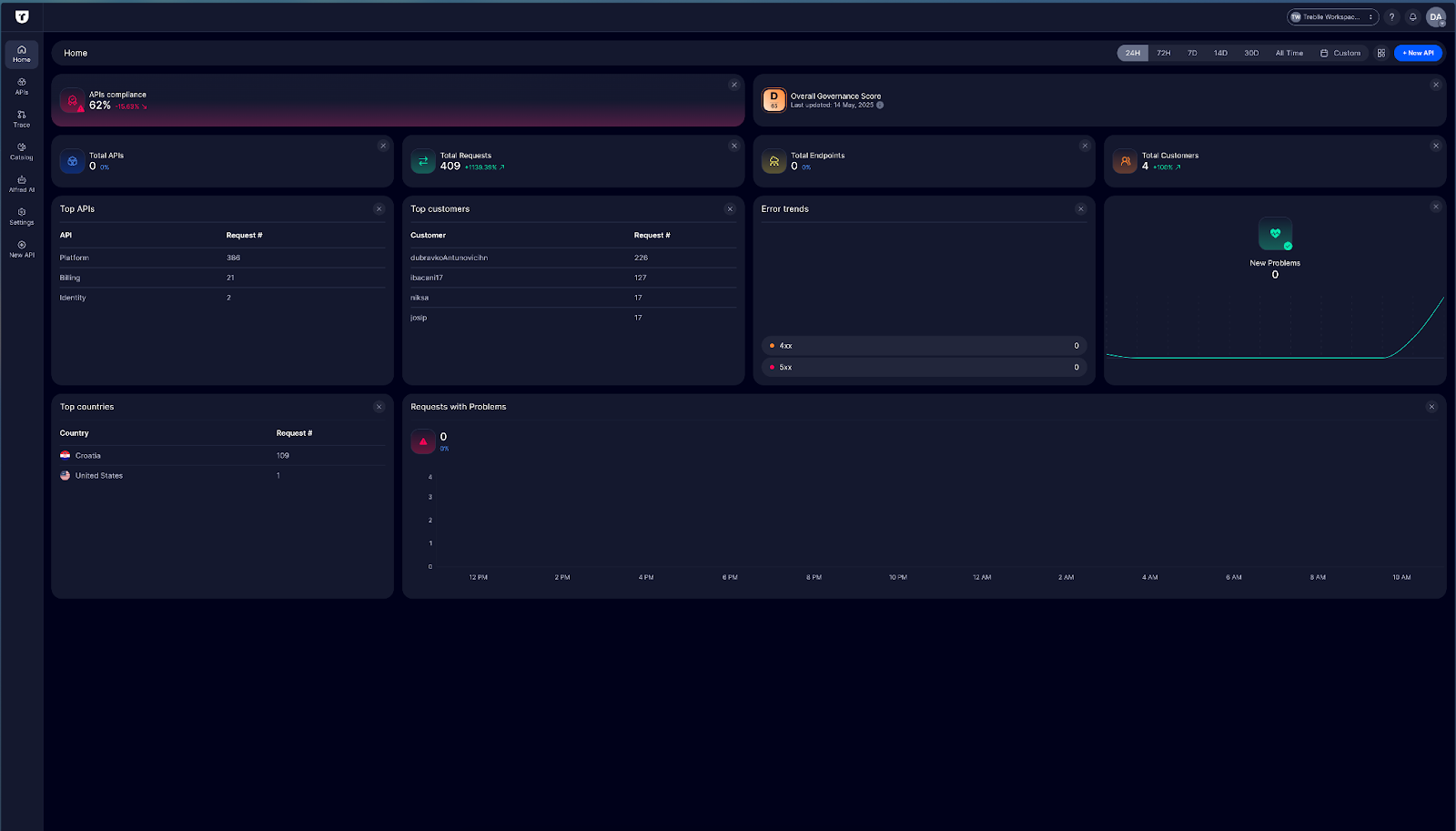
Task: Open the APIs section in sidebar
Action: pos(22,86)
